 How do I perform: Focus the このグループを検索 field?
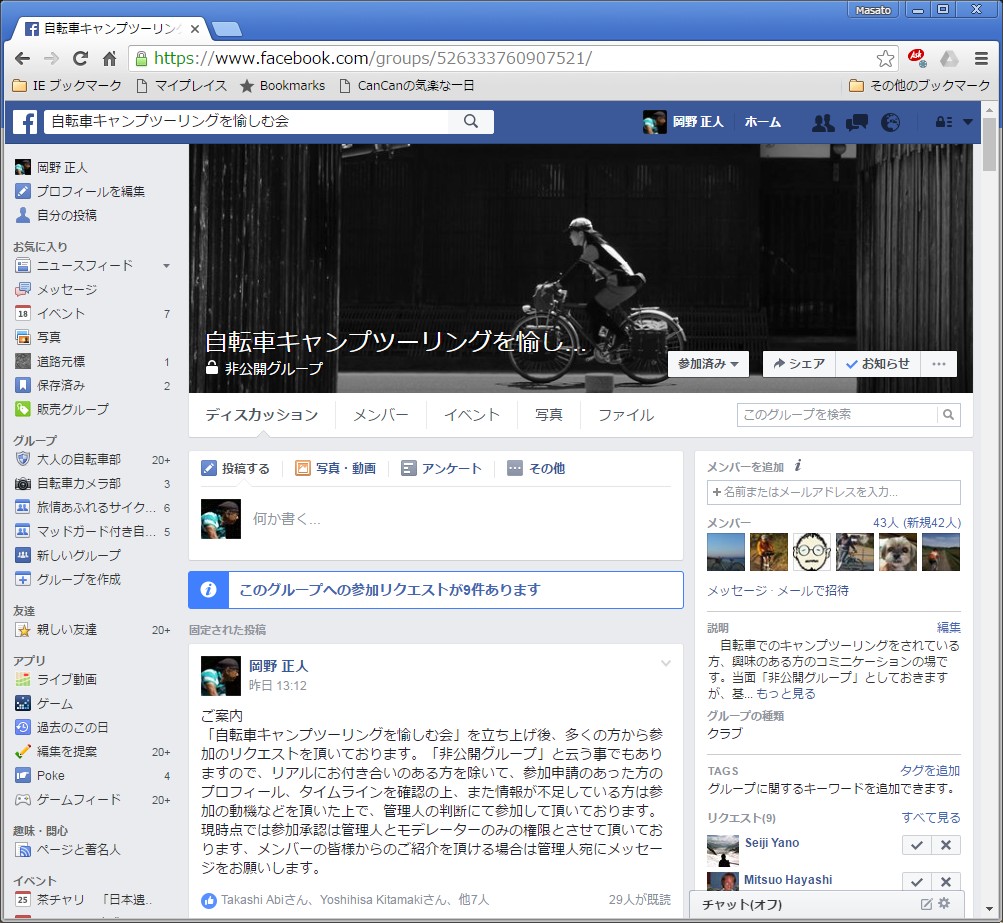click(837, 414)
